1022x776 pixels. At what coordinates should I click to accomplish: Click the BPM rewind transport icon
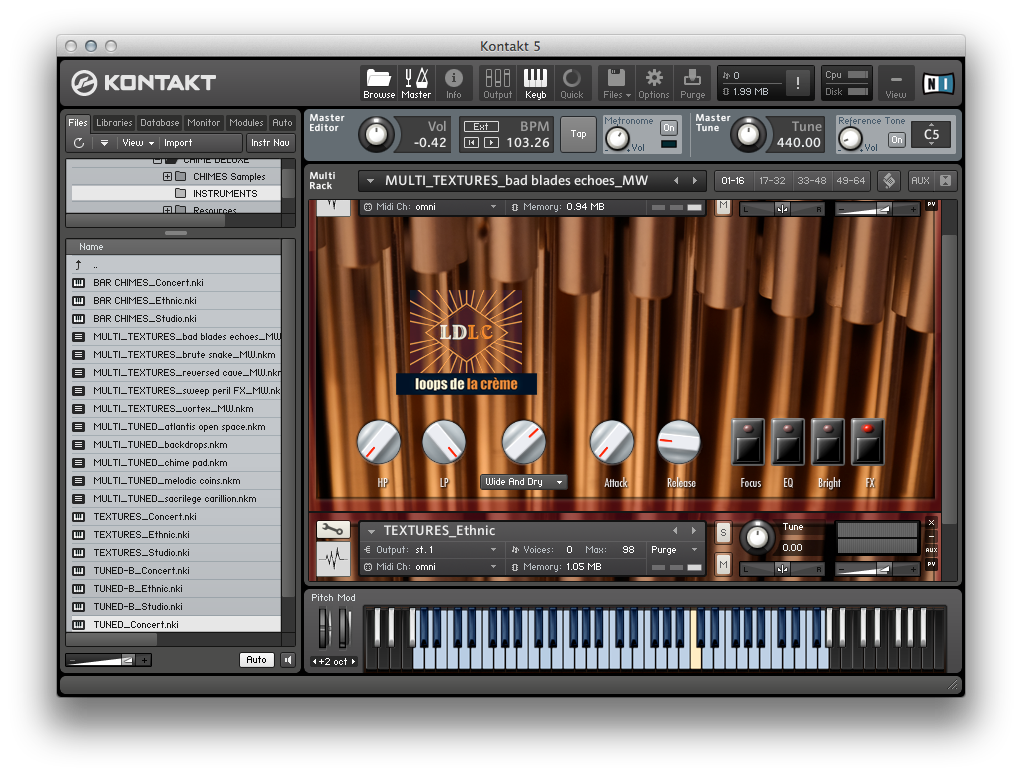point(471,142)
